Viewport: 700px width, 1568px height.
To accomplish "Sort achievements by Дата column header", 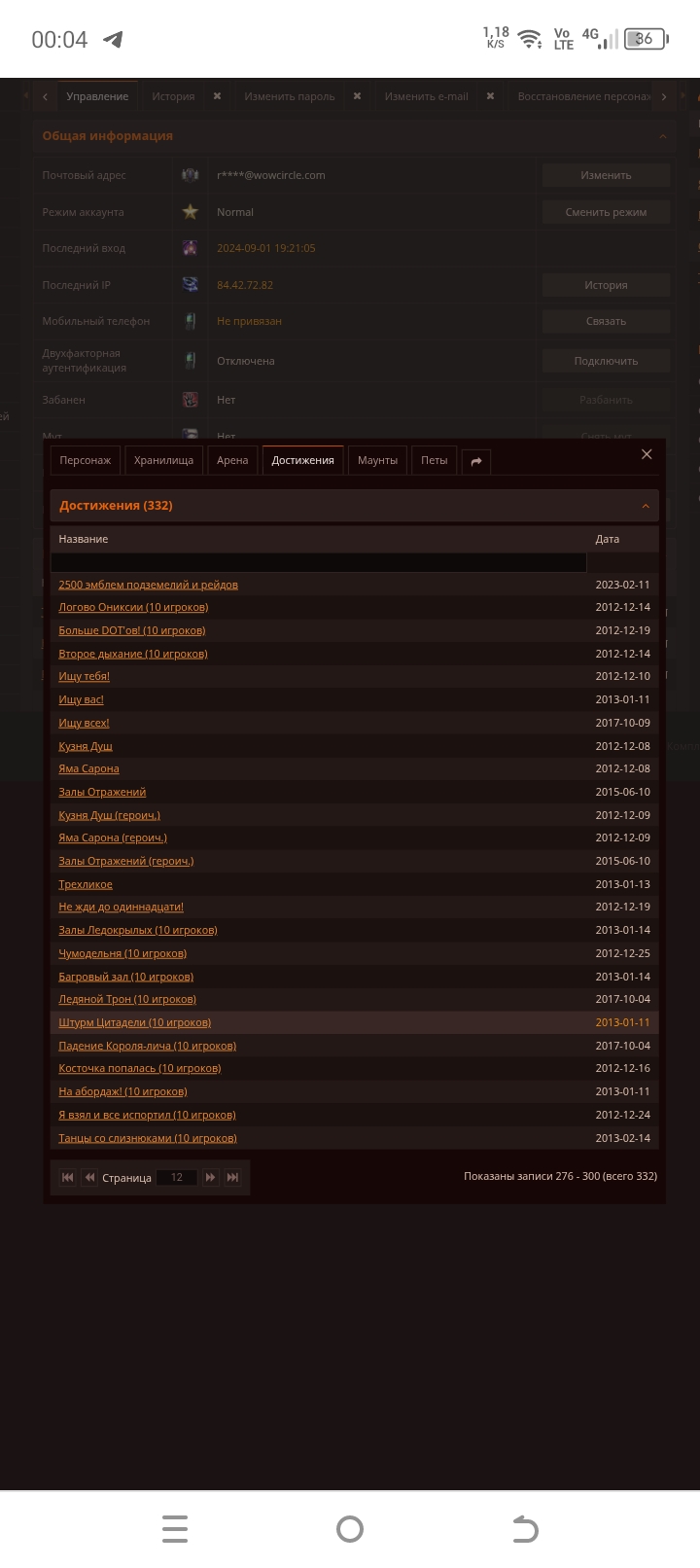I will [608, 539].
